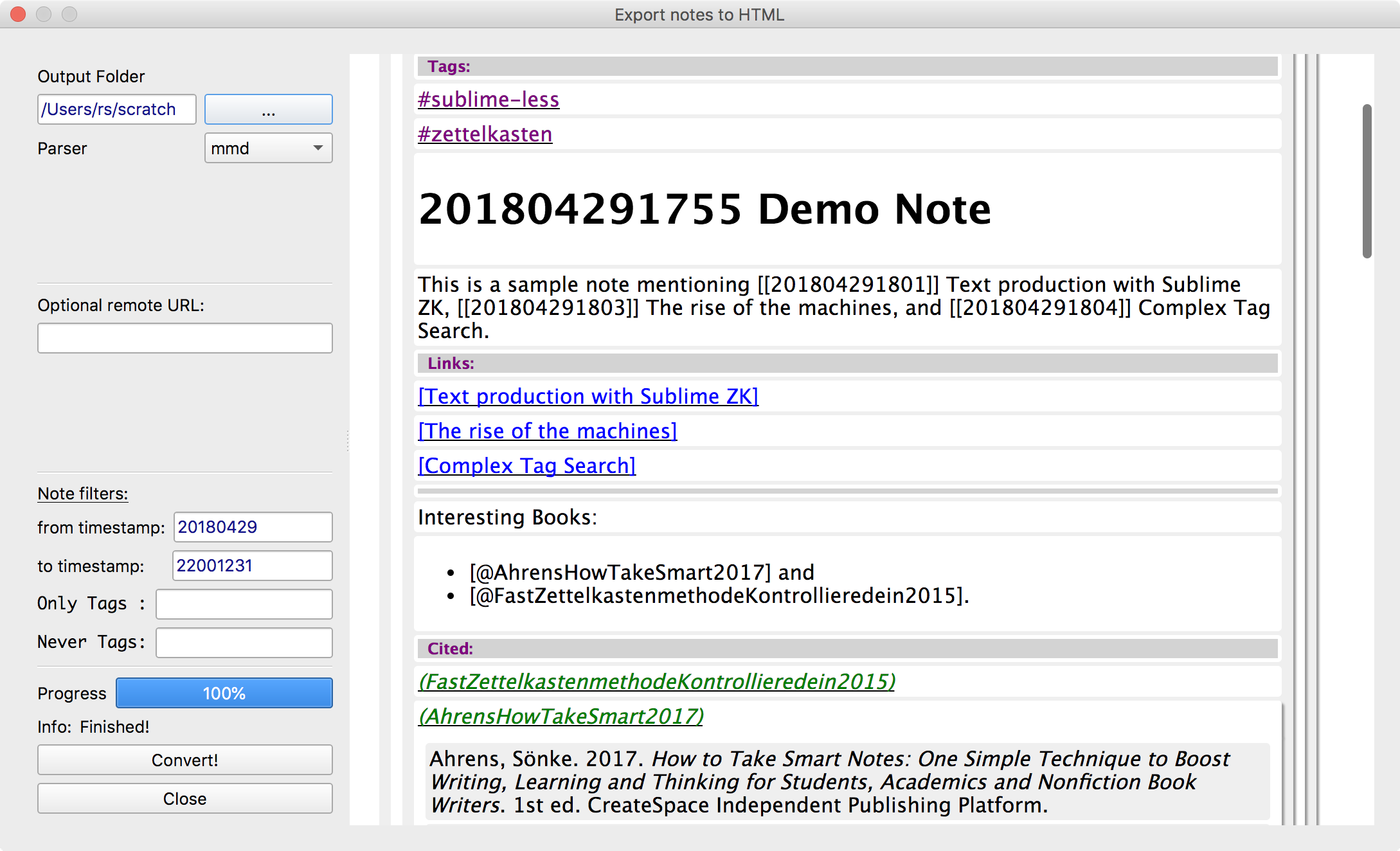This screenshot has height=851, width=1400.
Task: Open the Complex Tag Search link
Action: (x=526, y=466)
